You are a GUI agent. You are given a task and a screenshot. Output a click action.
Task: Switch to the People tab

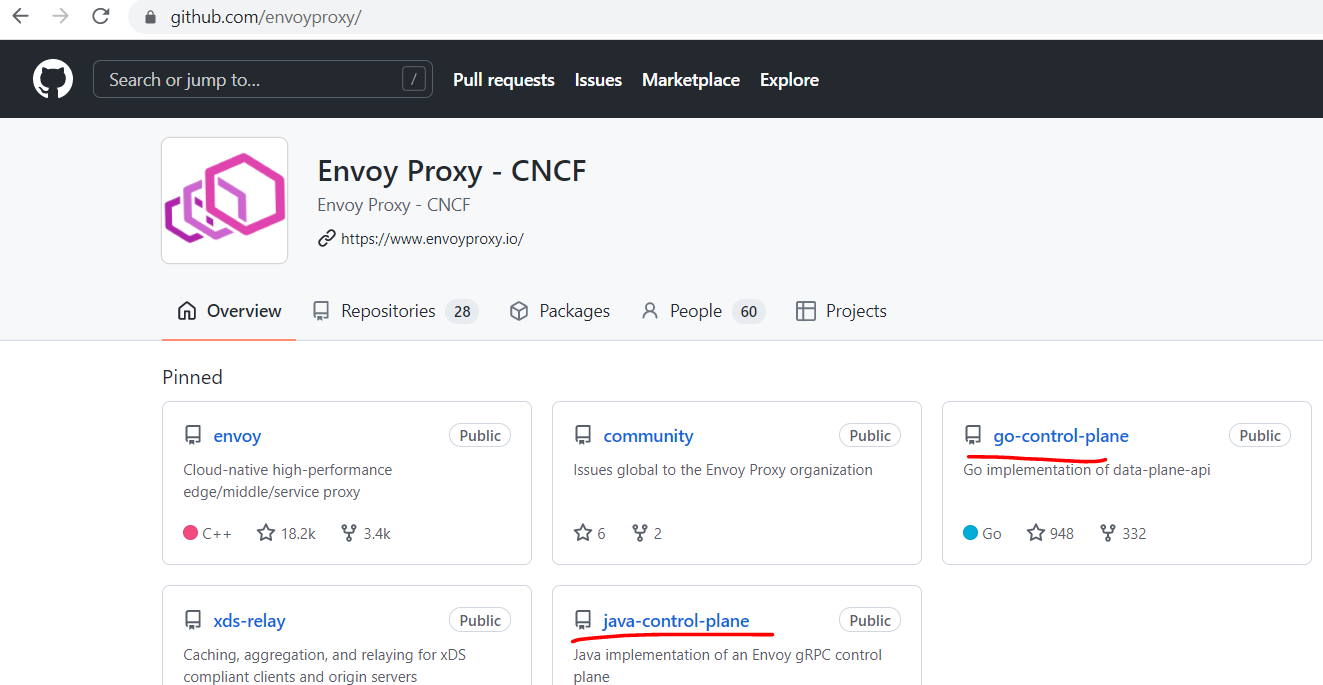[x=703, y=311]
